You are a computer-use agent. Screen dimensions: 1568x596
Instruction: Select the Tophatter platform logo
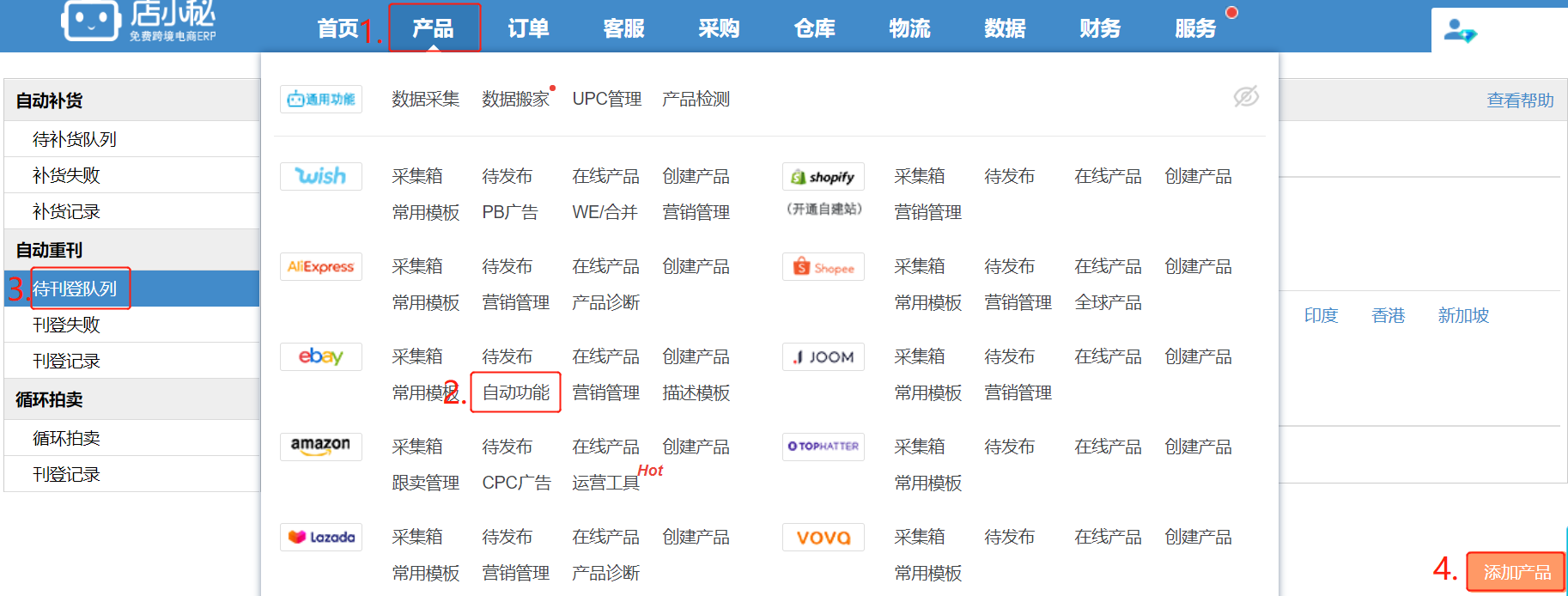[824, 447]
